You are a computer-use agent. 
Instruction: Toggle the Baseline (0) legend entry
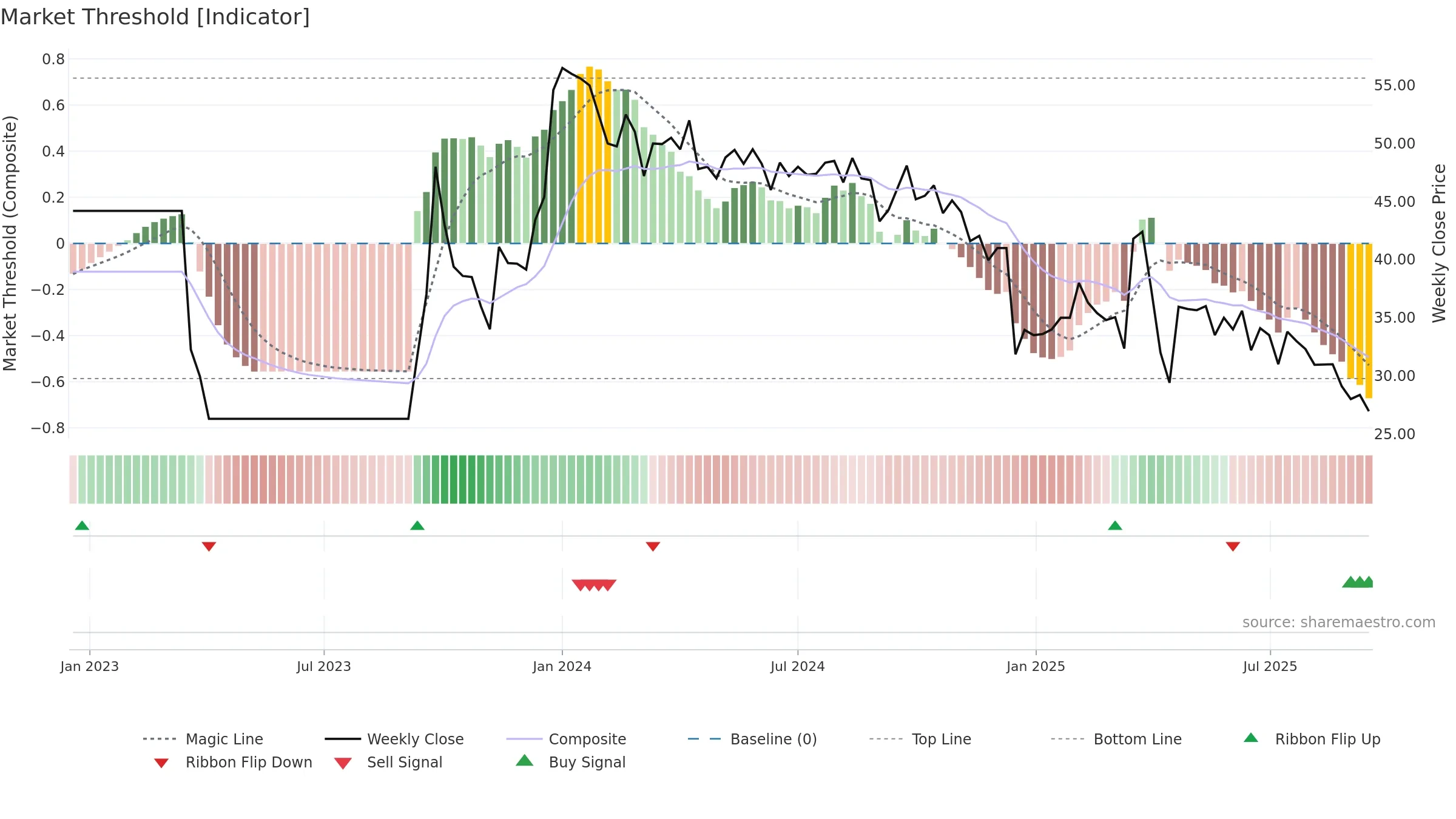[x=752, y=739]
